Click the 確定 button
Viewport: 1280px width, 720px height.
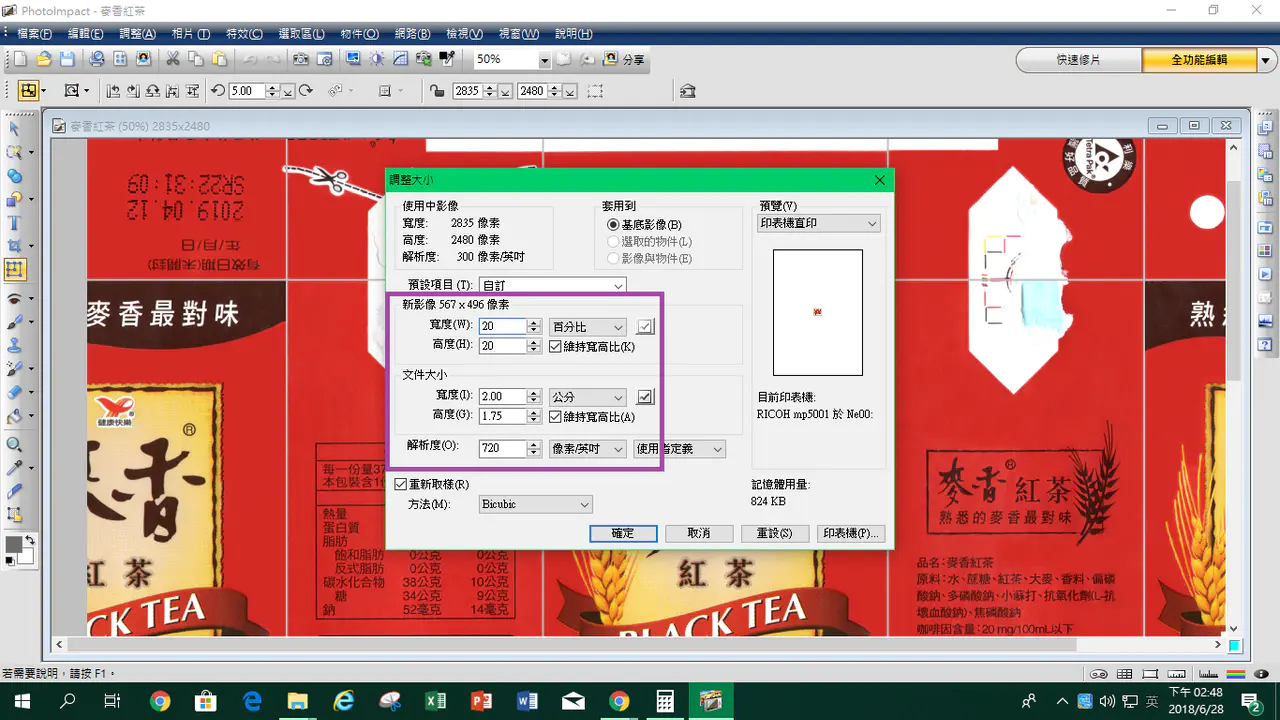pos(623,533)
